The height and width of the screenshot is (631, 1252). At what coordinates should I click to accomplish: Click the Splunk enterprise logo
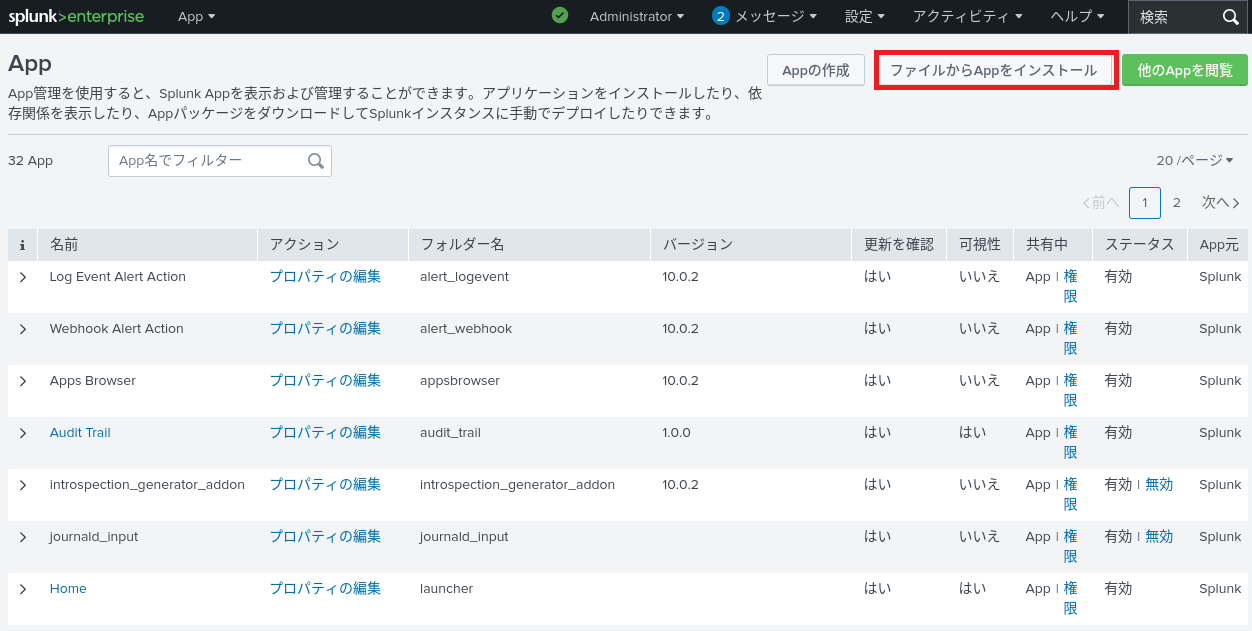[76, 17]
